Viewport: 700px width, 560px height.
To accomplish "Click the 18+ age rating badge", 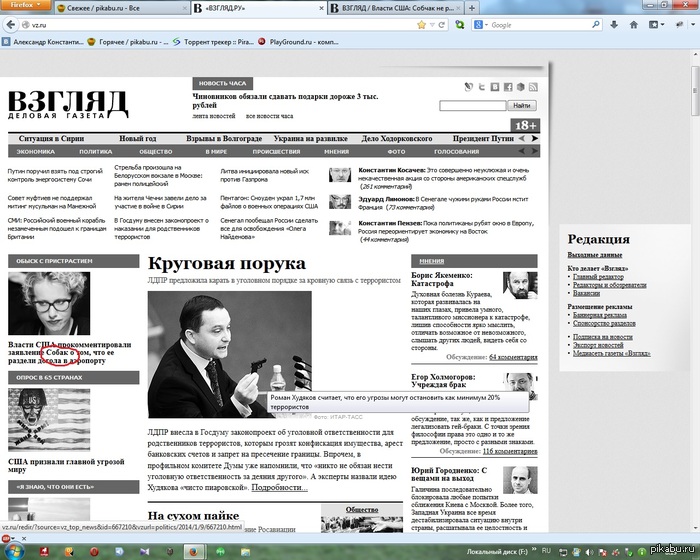I will (525, 125).
